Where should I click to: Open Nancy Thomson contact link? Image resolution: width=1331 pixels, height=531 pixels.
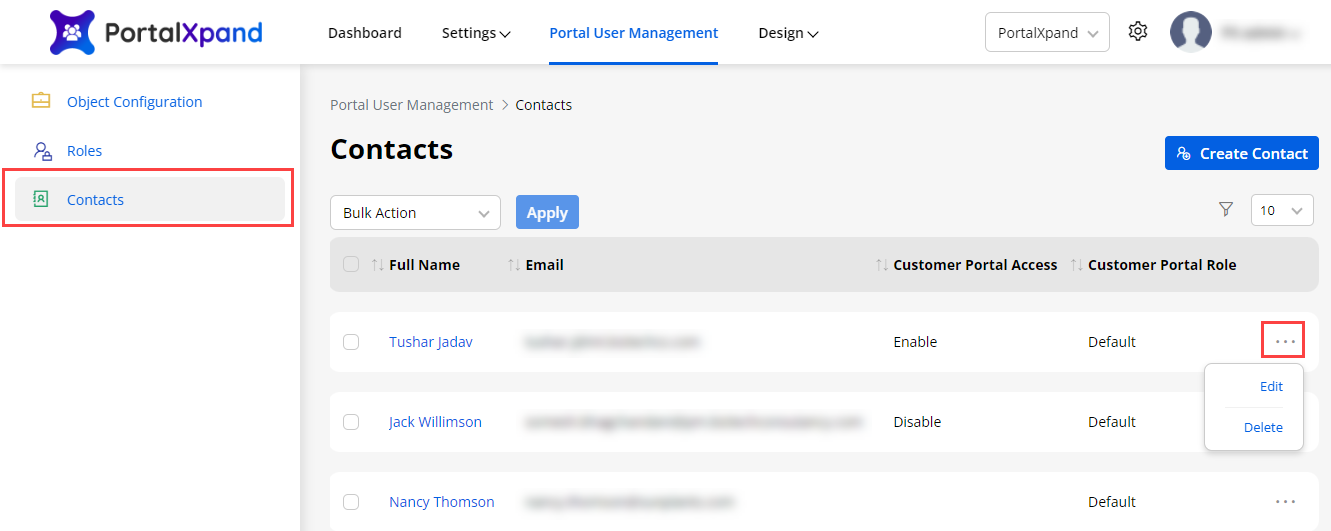point(441,502)
